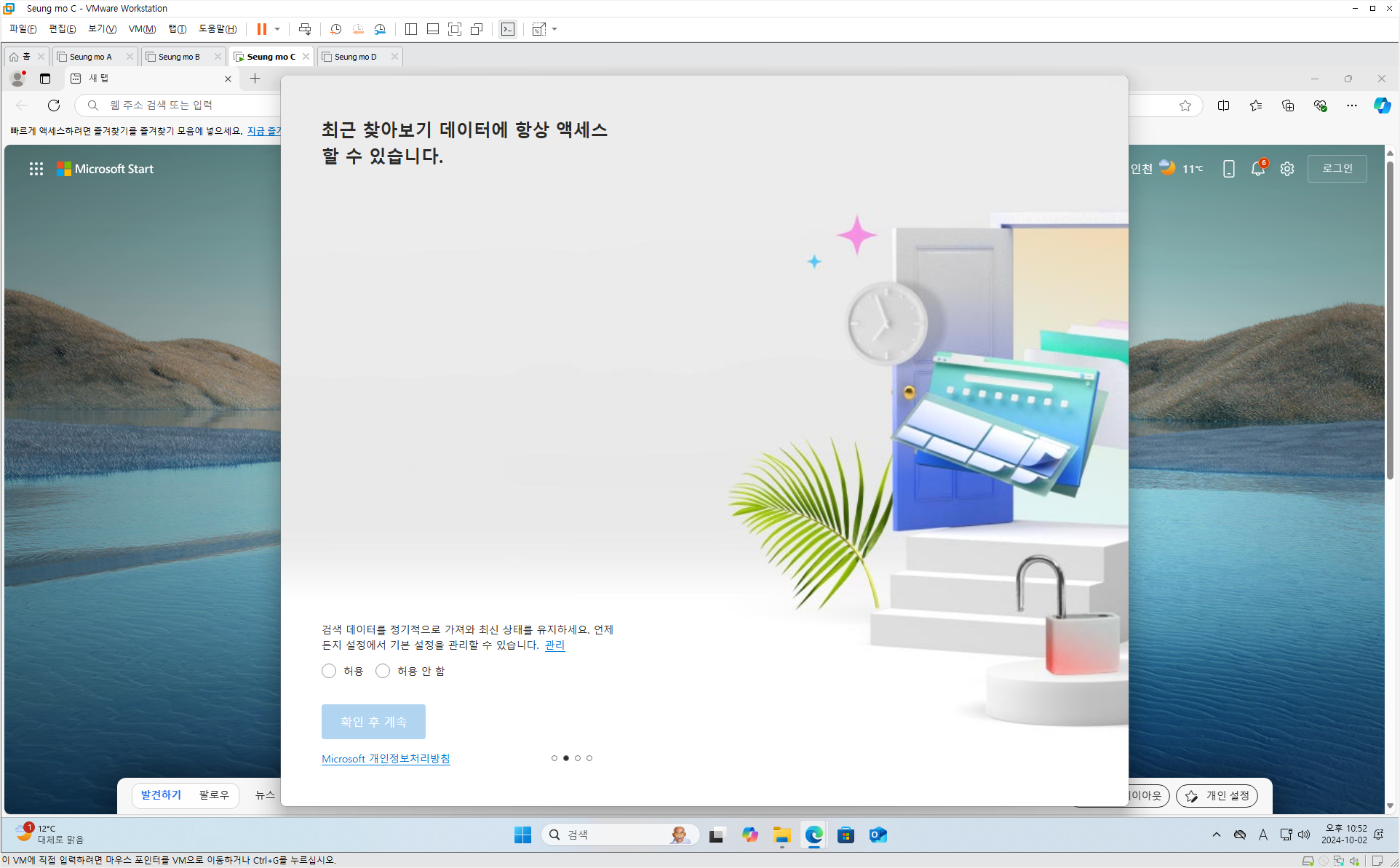Select the 허용 안 함 radio button

tap(383, 671)
